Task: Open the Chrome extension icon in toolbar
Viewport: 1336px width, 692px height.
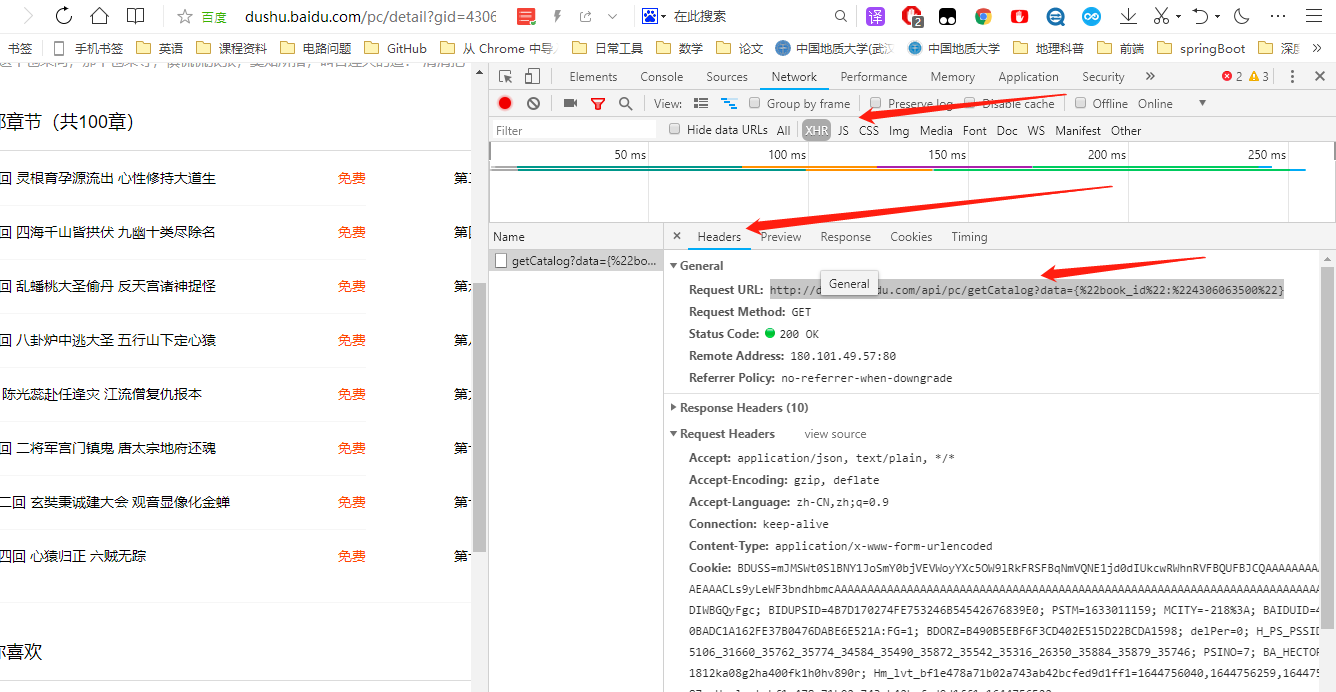Action: pyautogui.click(x=984, y=16)
